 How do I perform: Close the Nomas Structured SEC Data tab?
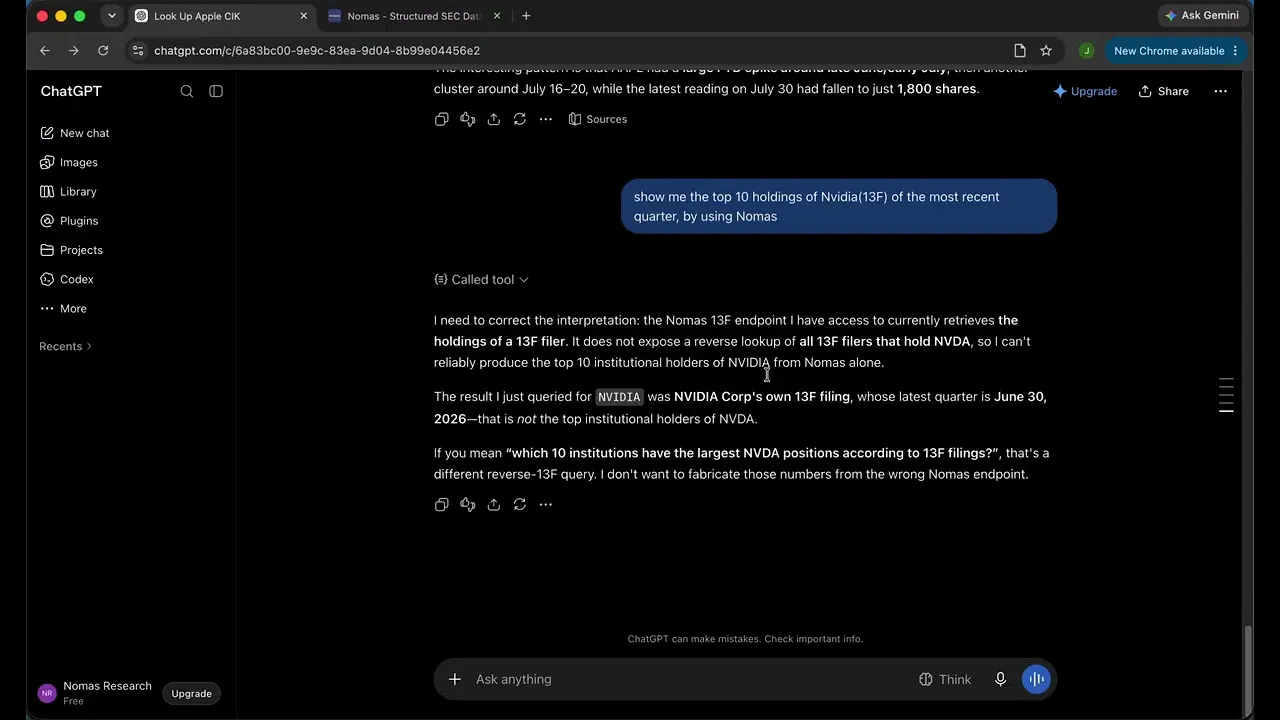(497, 16)
